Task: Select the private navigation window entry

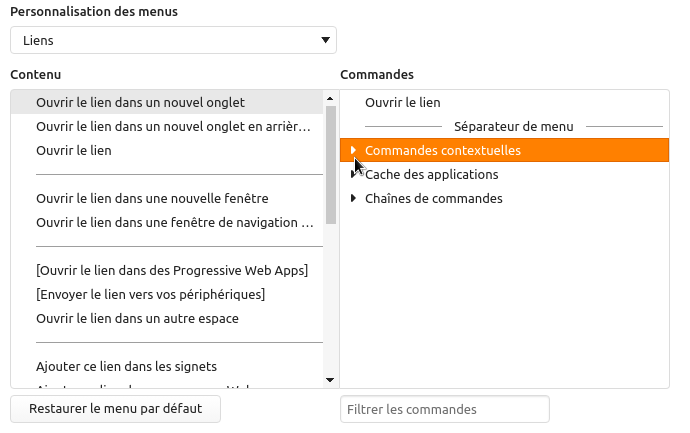Action: pos(173,222)
